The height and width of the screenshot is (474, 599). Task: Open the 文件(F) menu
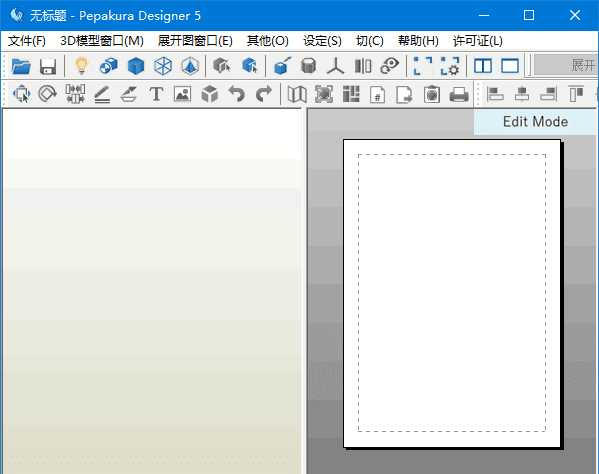pos(27,41)
